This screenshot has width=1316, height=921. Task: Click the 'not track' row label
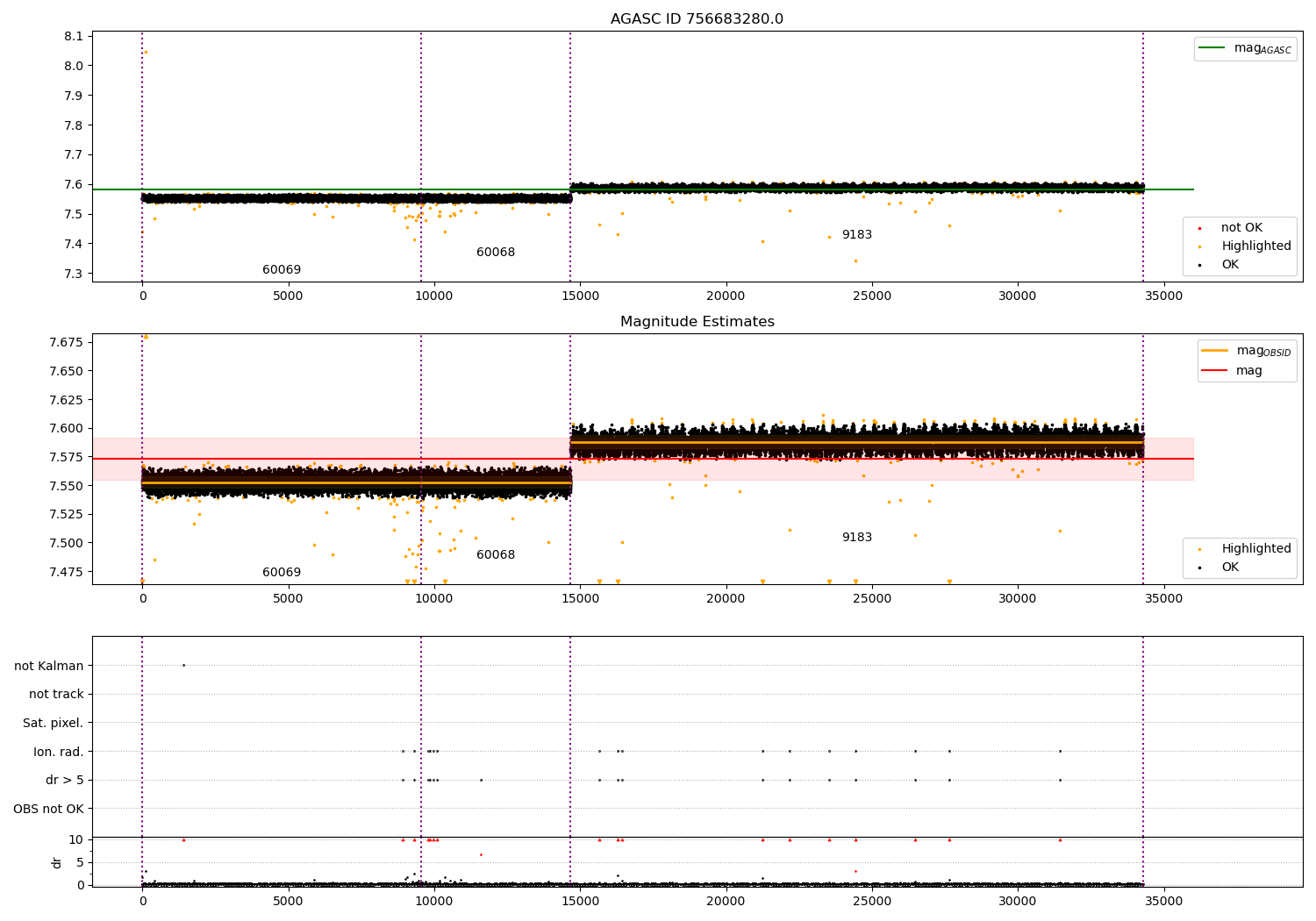pyautogui.click(x=56, y=695)
